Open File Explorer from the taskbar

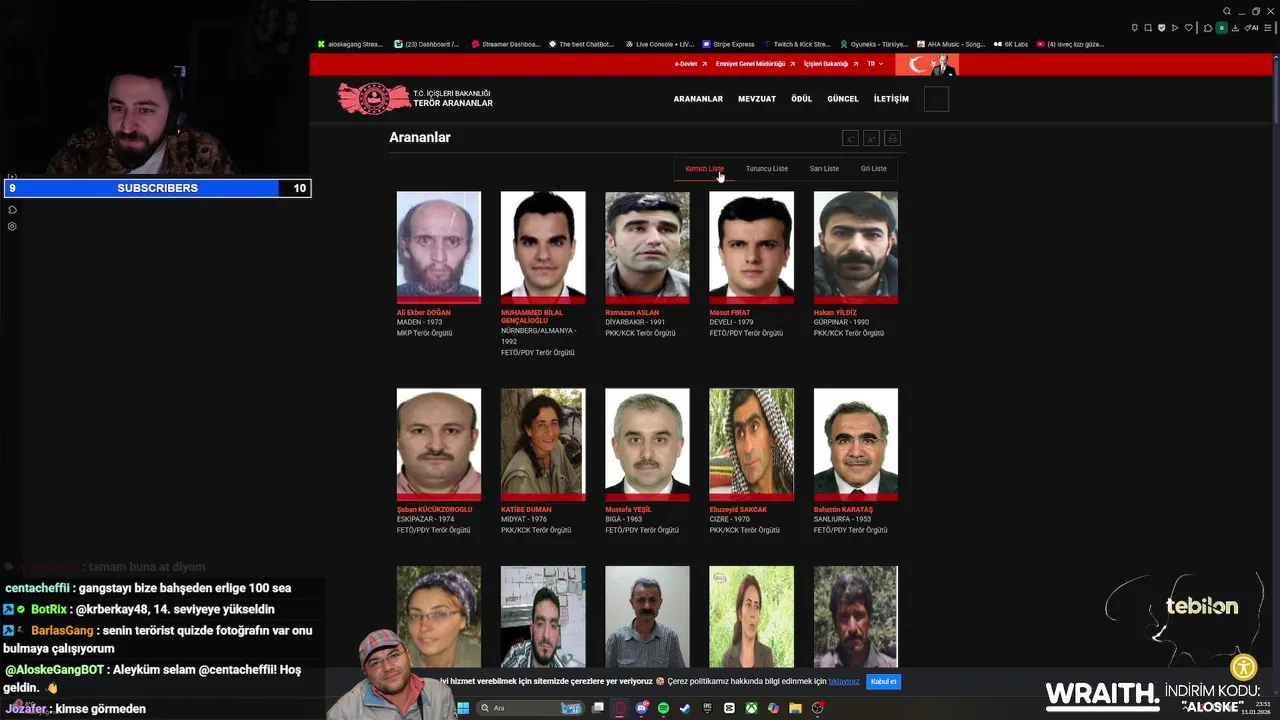[x=795, y=708]
